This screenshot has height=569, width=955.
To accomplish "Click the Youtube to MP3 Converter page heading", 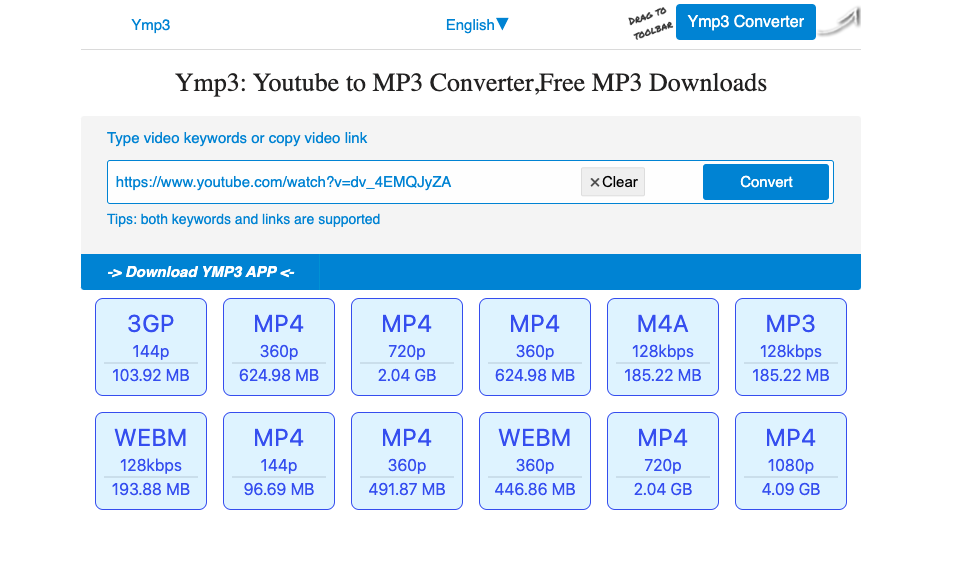I will point(471,83).
